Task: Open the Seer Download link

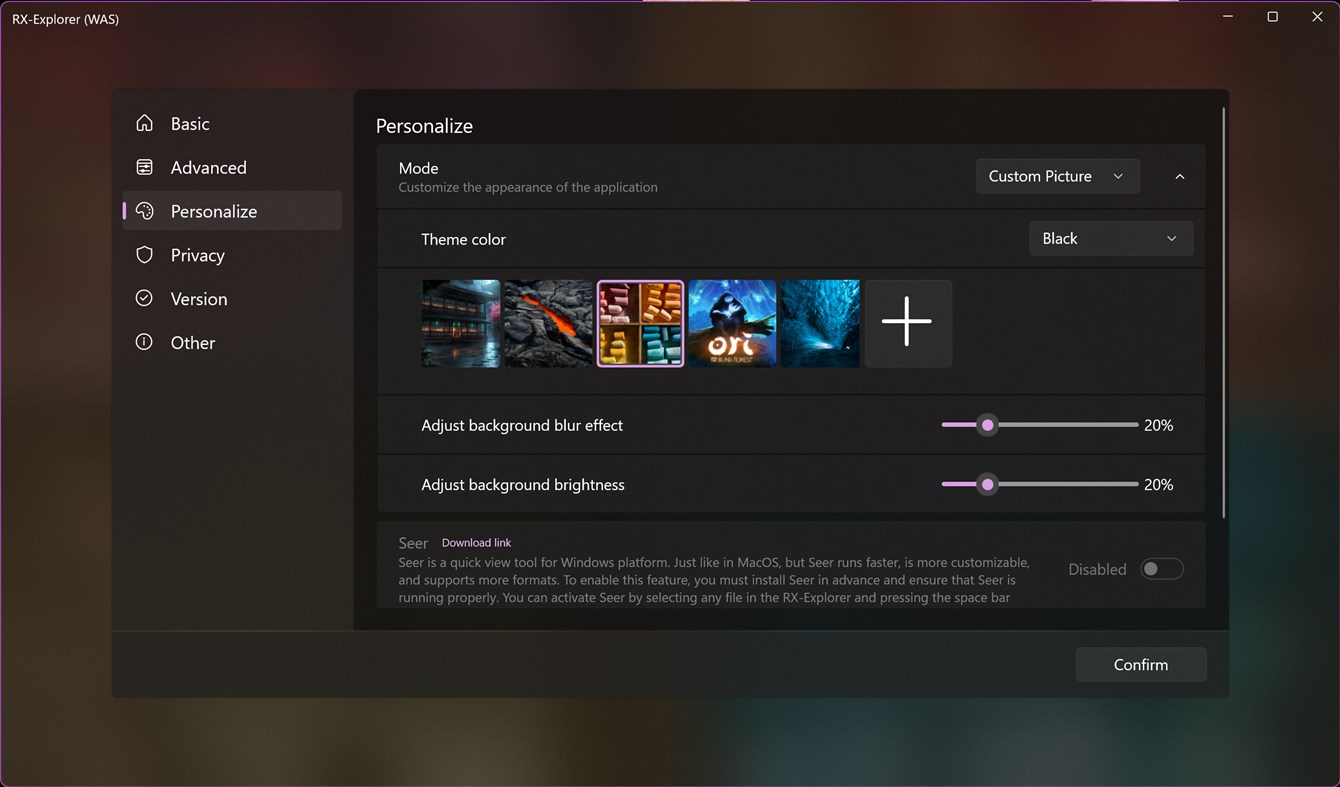Action: pos(476,542)
